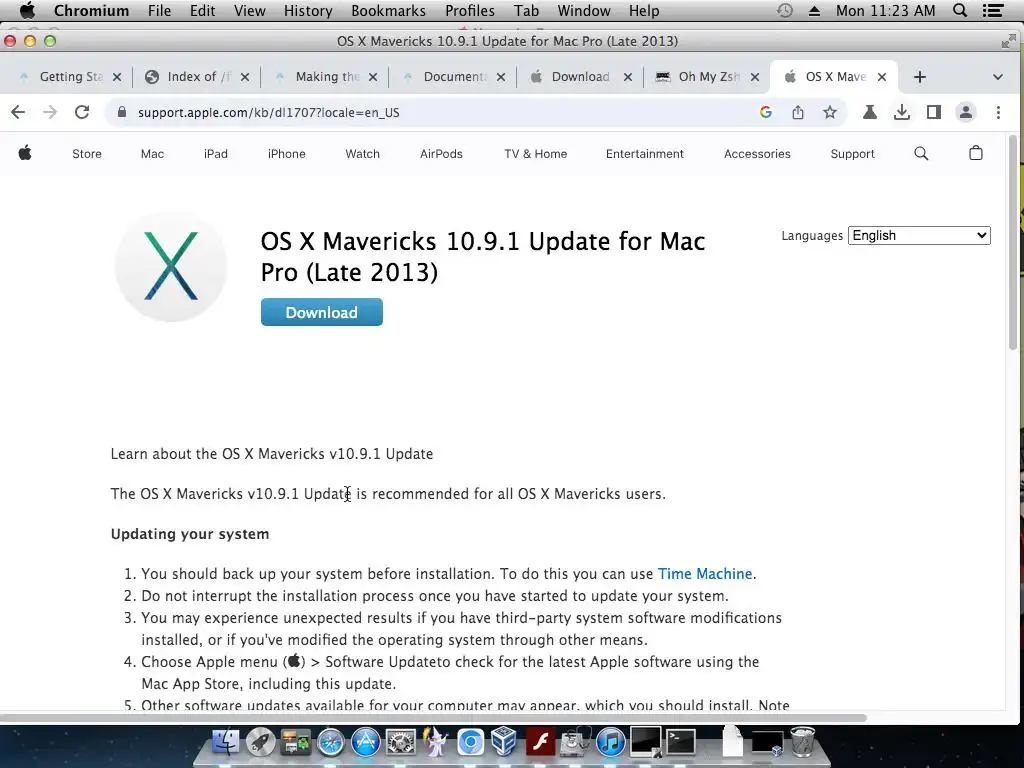Image resolution: width=1024 pixels, height=768 pixels.
Task: Click the site lock icon in address bar
Action: click(x=121, y=112)
